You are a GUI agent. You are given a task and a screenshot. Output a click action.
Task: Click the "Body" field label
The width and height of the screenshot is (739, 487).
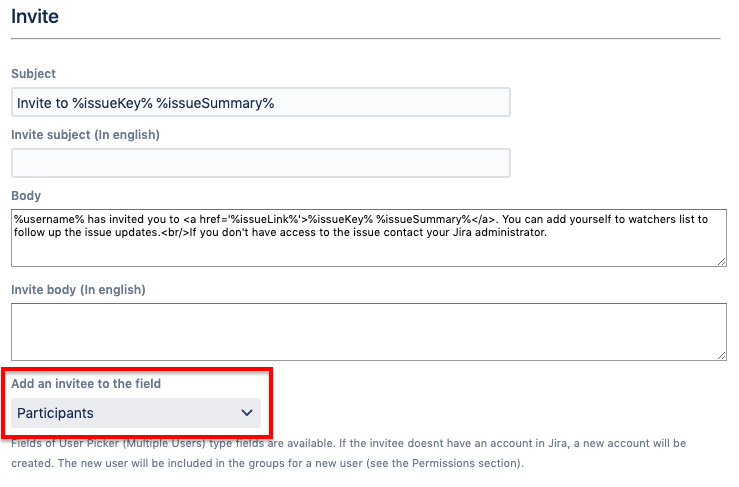click(26, 196)
